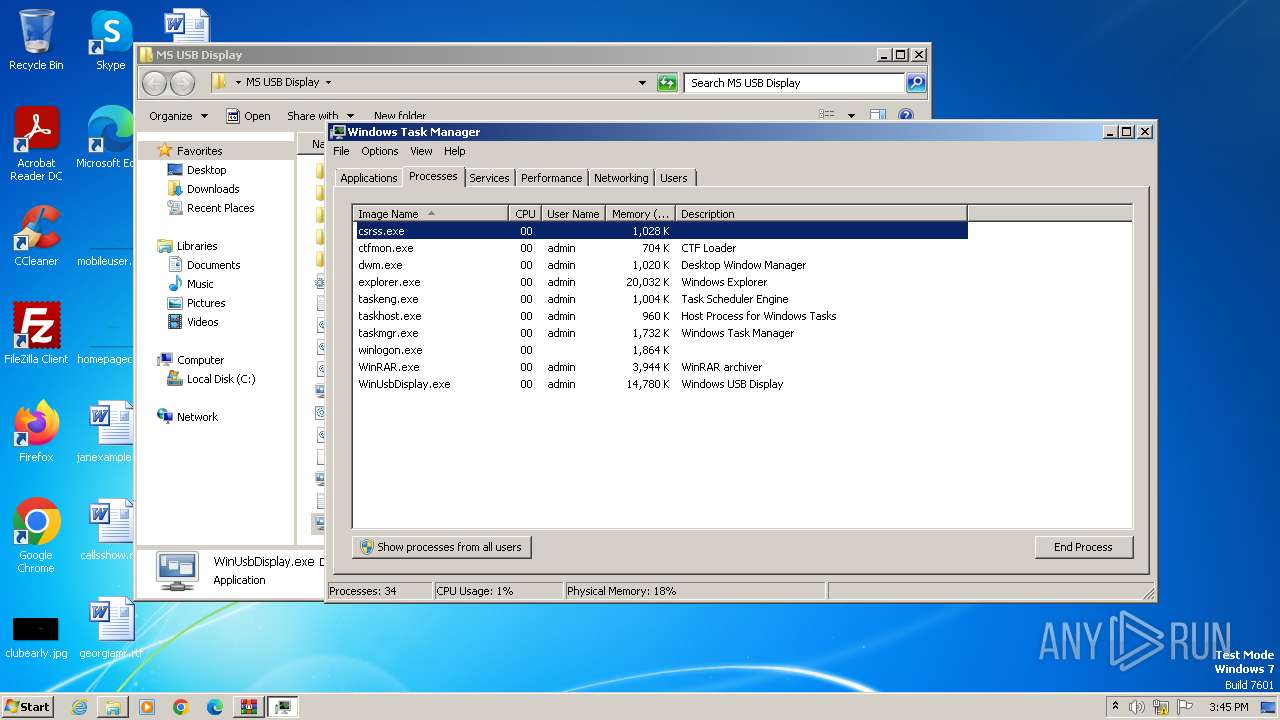Sort processes by the CPU column header
1280x720 pixels.
click(525, 214)
